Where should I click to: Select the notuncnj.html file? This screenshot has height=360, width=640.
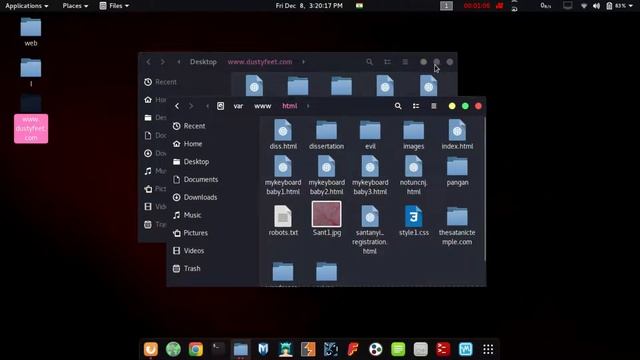coord(413,175)
